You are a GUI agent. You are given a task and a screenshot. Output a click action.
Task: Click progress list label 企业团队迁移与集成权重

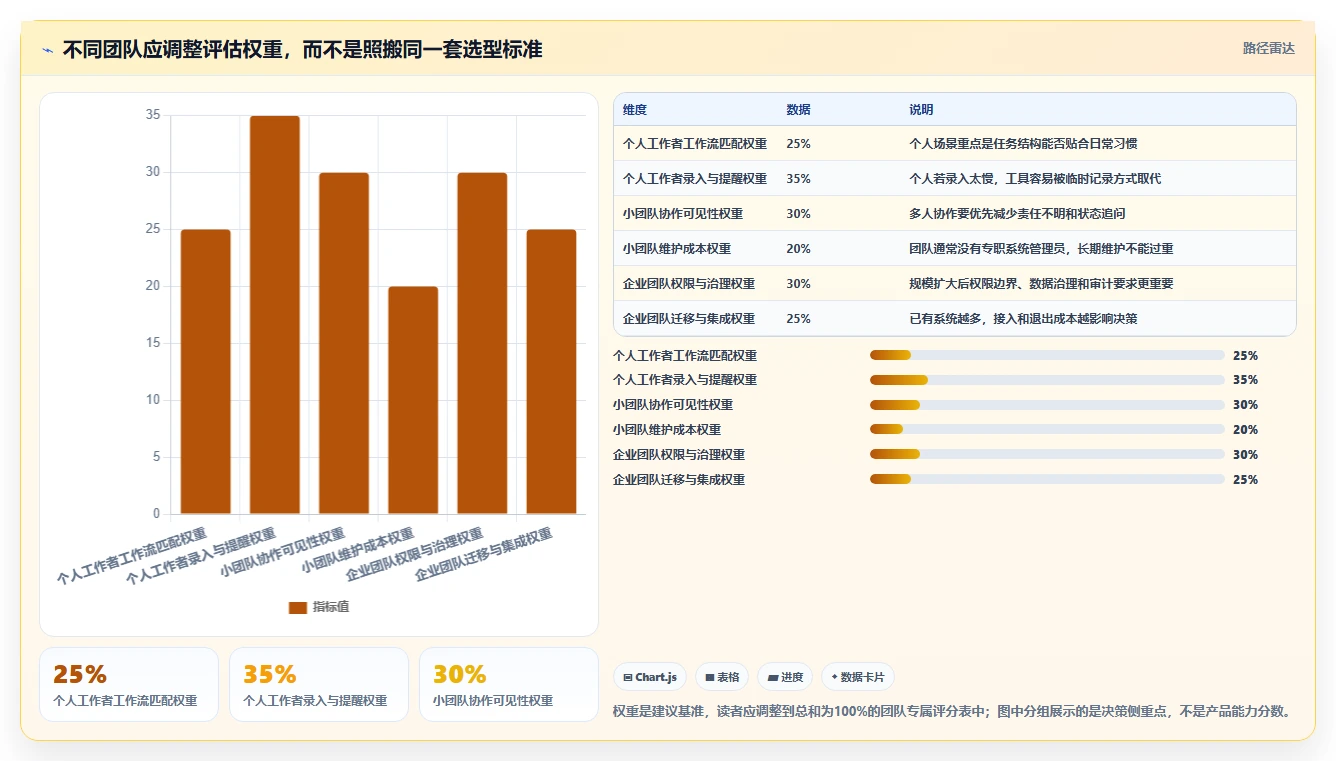(x=679, y=480)
